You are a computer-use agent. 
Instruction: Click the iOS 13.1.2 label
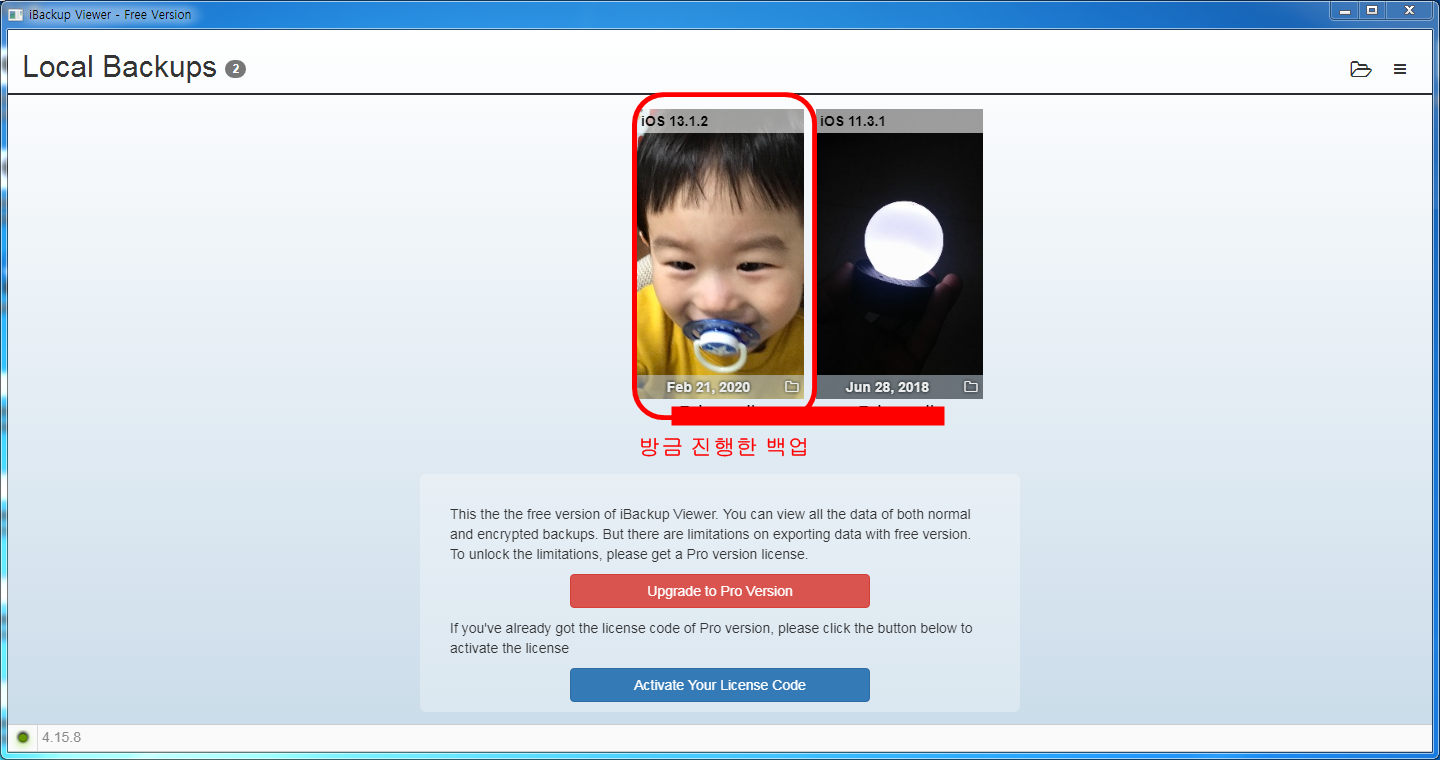pyautogui.click(x=675, y=121)
